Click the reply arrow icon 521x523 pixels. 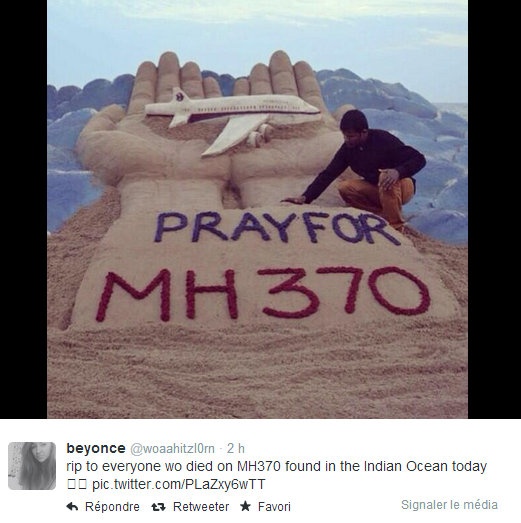point(72,507)
